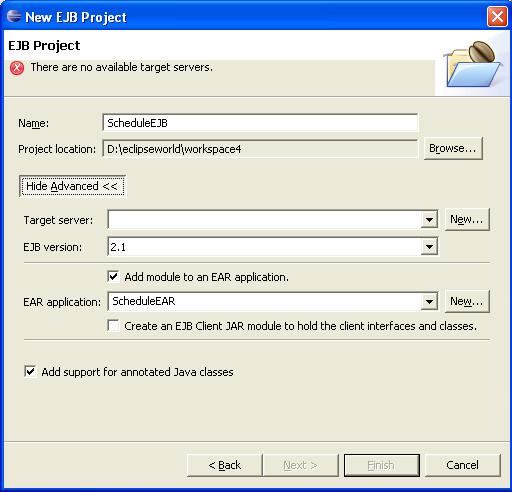Click the Name field containing ScheduleEJB
The width and height of the screenshot is (512, 492).
(260, 123)
